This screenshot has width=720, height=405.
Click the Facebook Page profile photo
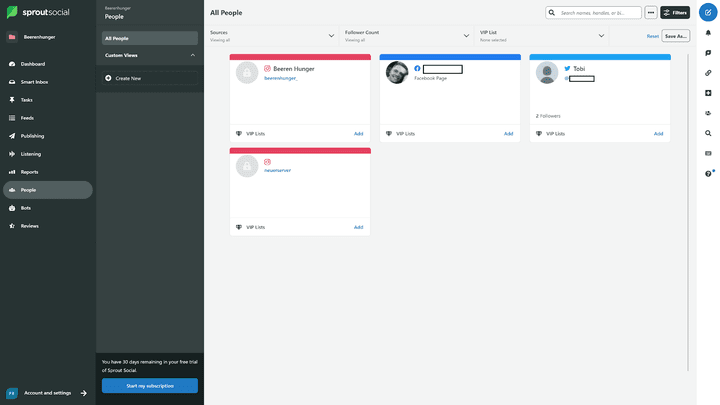[x=397, y=73]
